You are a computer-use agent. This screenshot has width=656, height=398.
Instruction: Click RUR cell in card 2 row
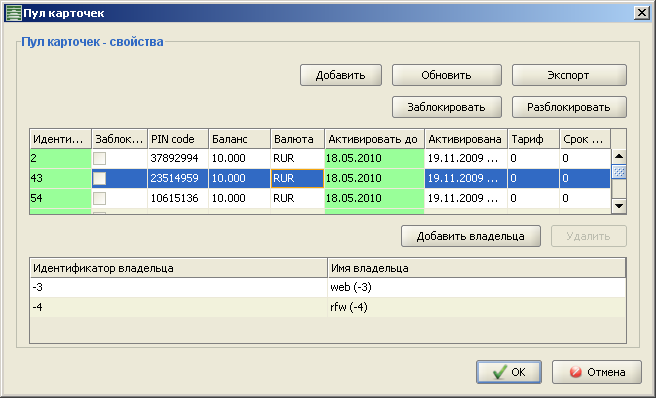coord(297,159)
